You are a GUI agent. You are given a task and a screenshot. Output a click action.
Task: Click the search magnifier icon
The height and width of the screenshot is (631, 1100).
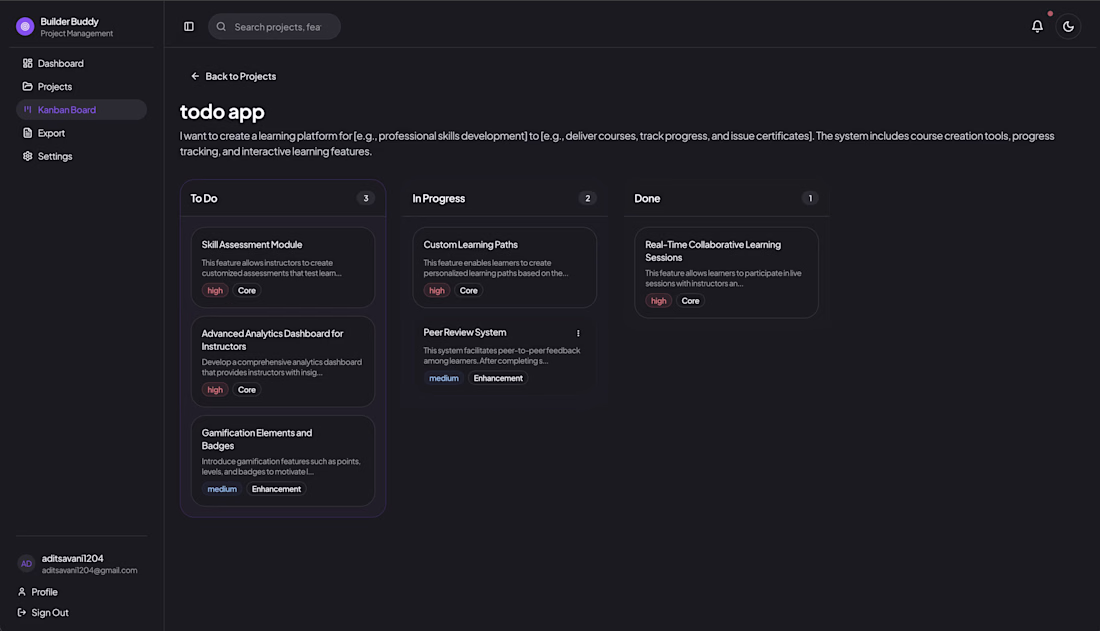click(221, 27)
